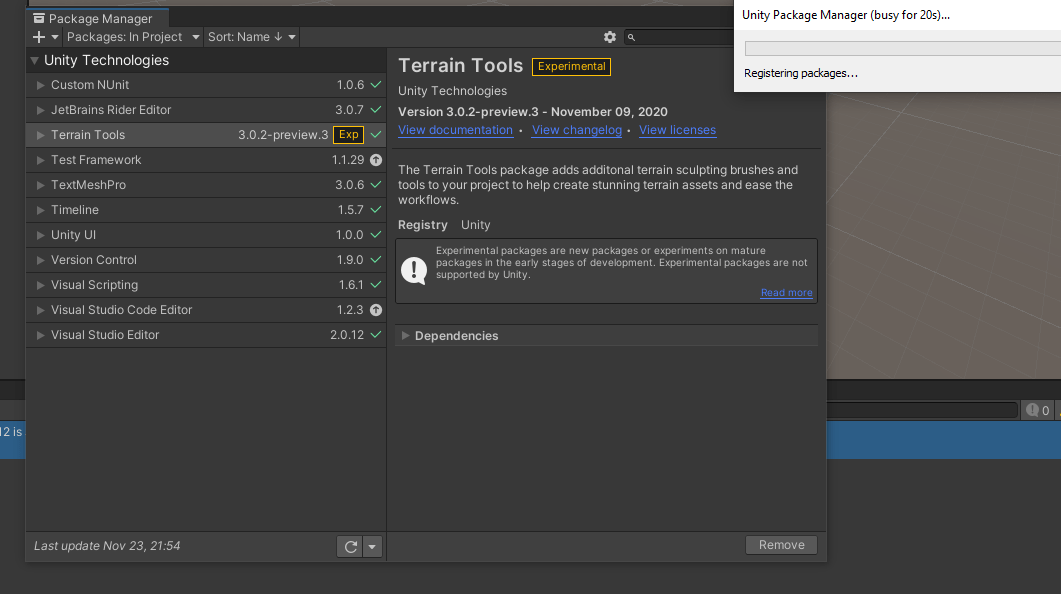1061x594 pixels.
Task: Click the Read more link
Action: coord(786,293)
